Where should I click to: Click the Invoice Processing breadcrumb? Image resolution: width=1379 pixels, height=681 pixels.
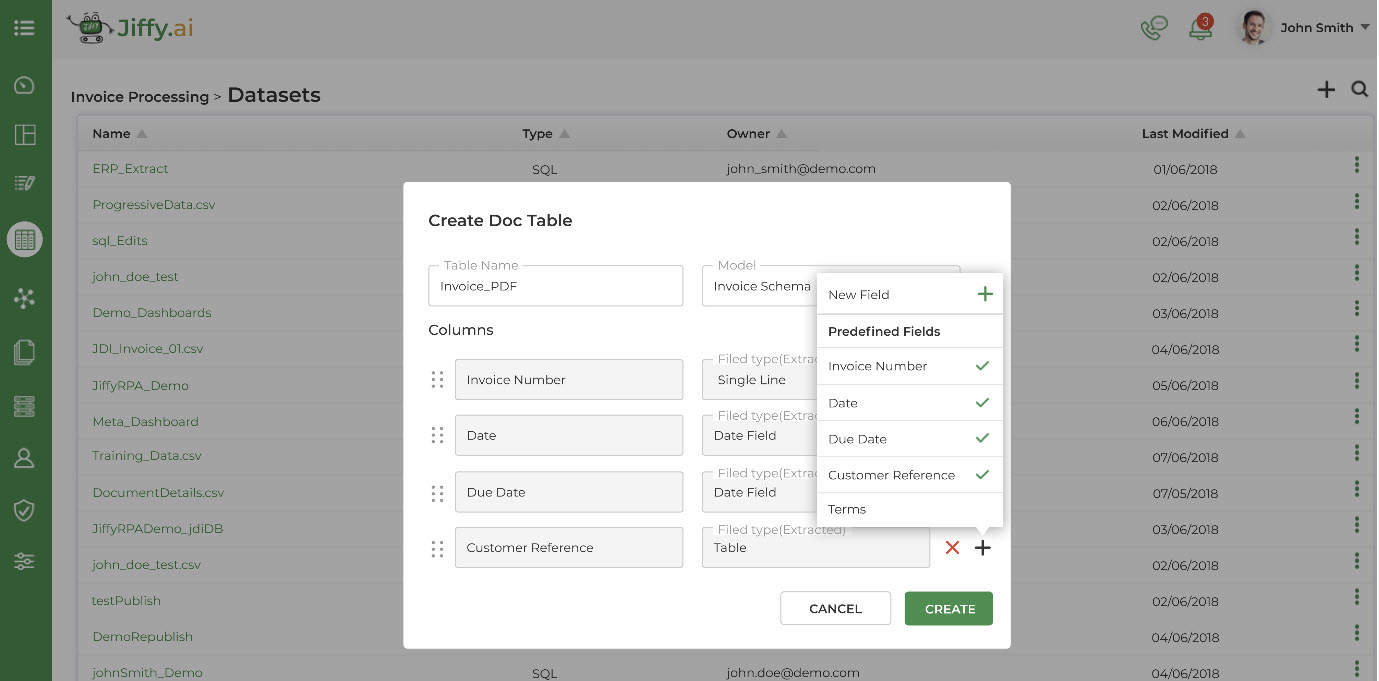click(x=139, y=96)
